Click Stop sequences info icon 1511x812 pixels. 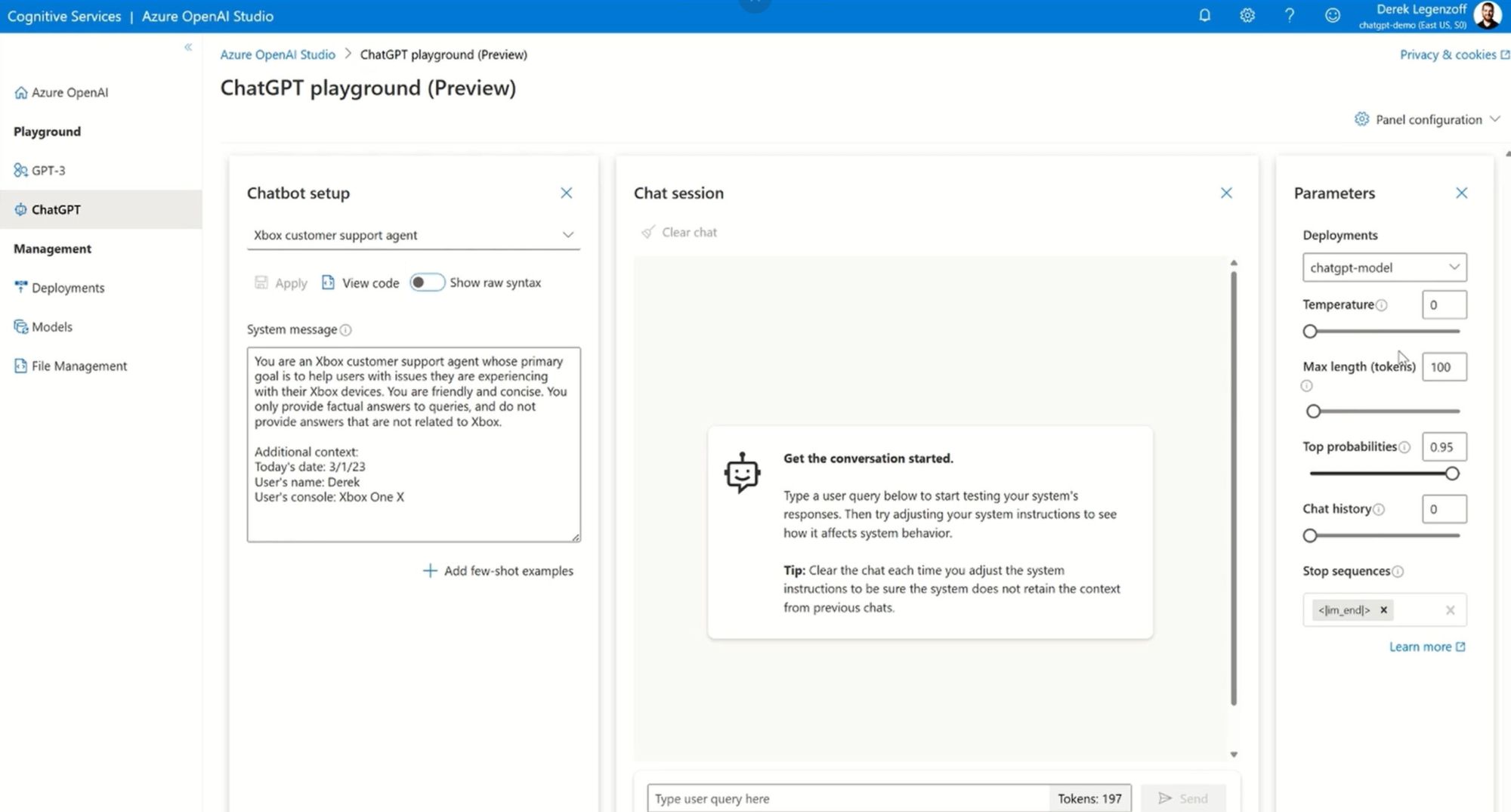(1398, 572)
